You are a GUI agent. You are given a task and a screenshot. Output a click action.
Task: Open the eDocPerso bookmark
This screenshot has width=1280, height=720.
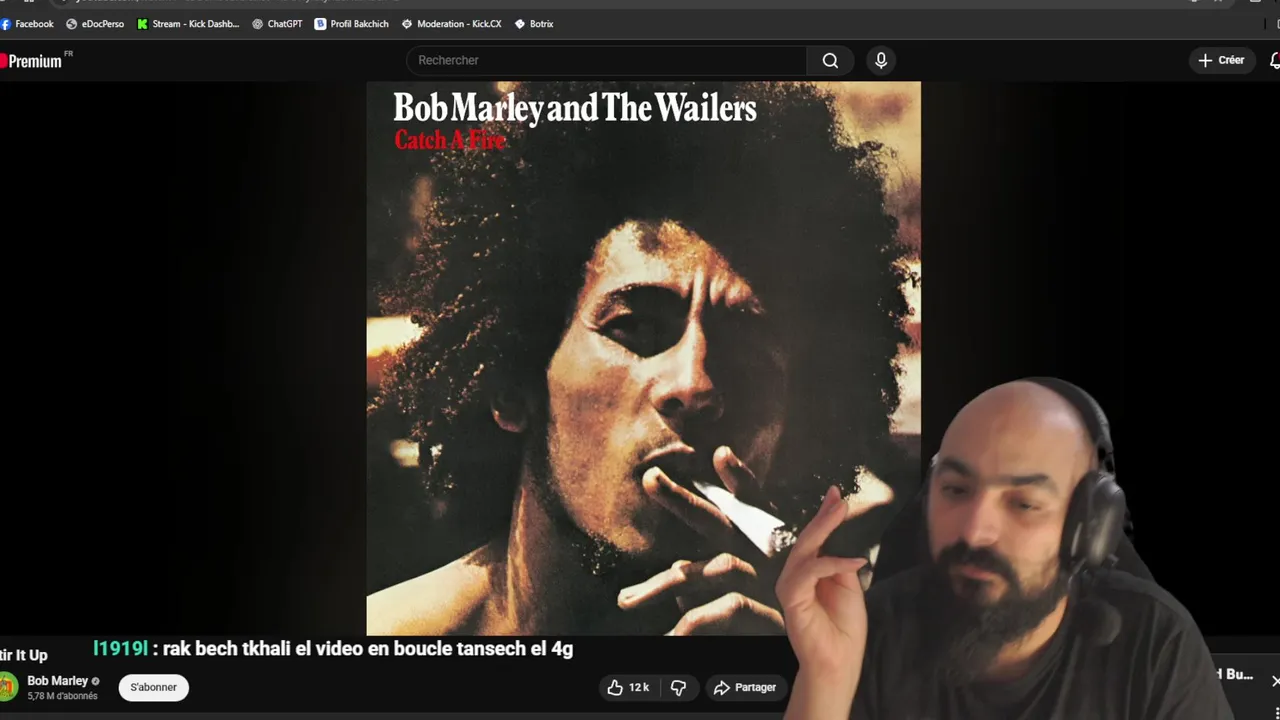(96, 24)
